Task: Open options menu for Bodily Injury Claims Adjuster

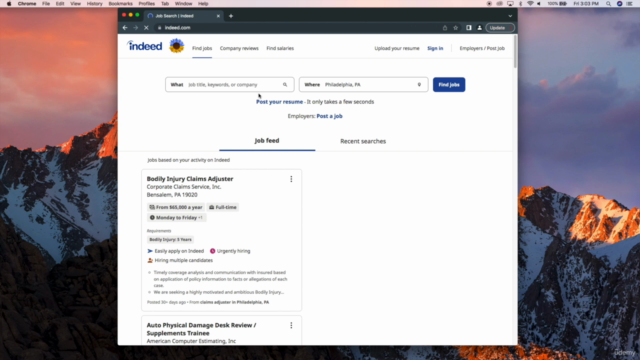Action: click(x=291, y=179)
